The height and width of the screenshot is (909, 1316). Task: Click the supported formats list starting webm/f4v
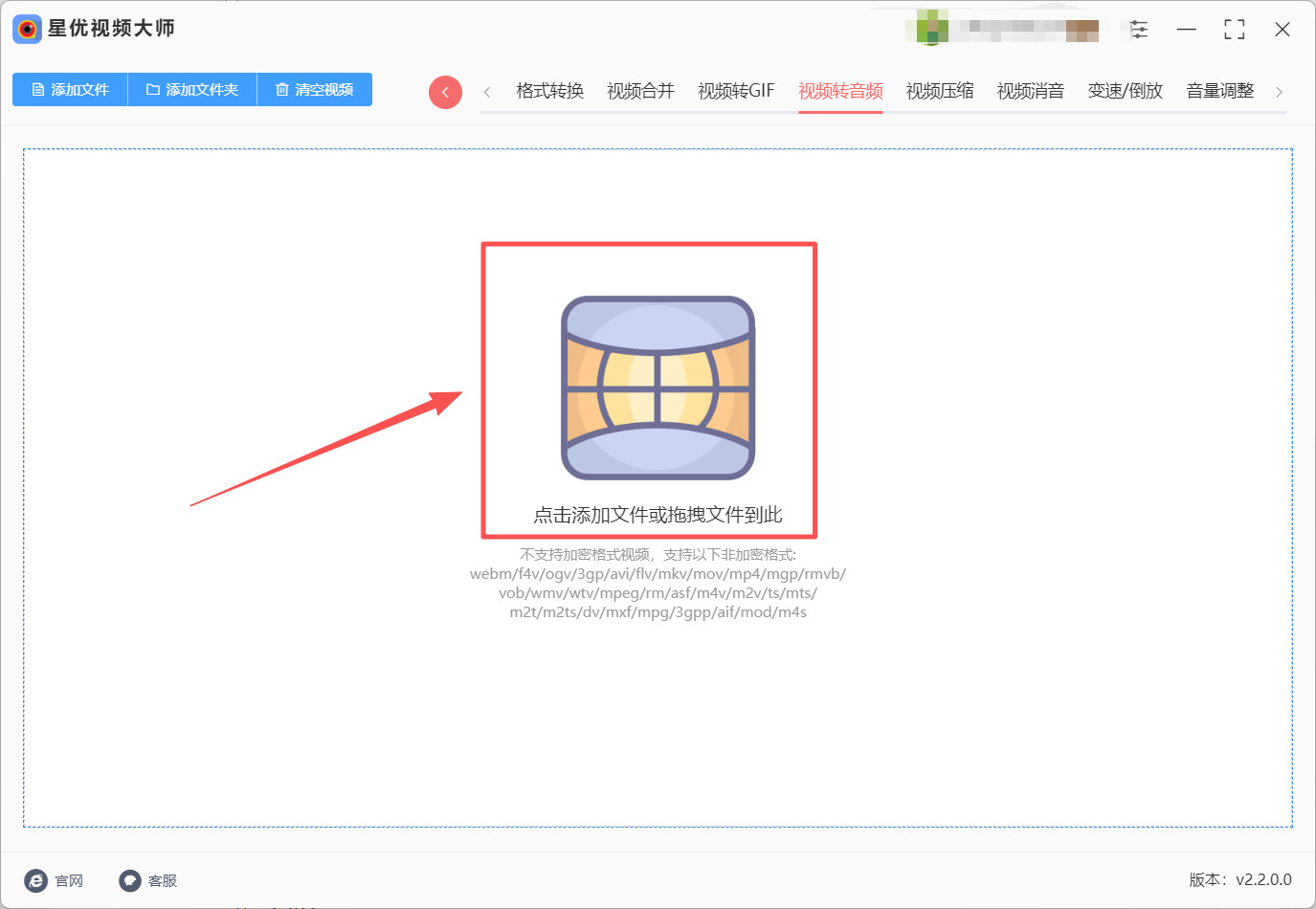(658, 593)
